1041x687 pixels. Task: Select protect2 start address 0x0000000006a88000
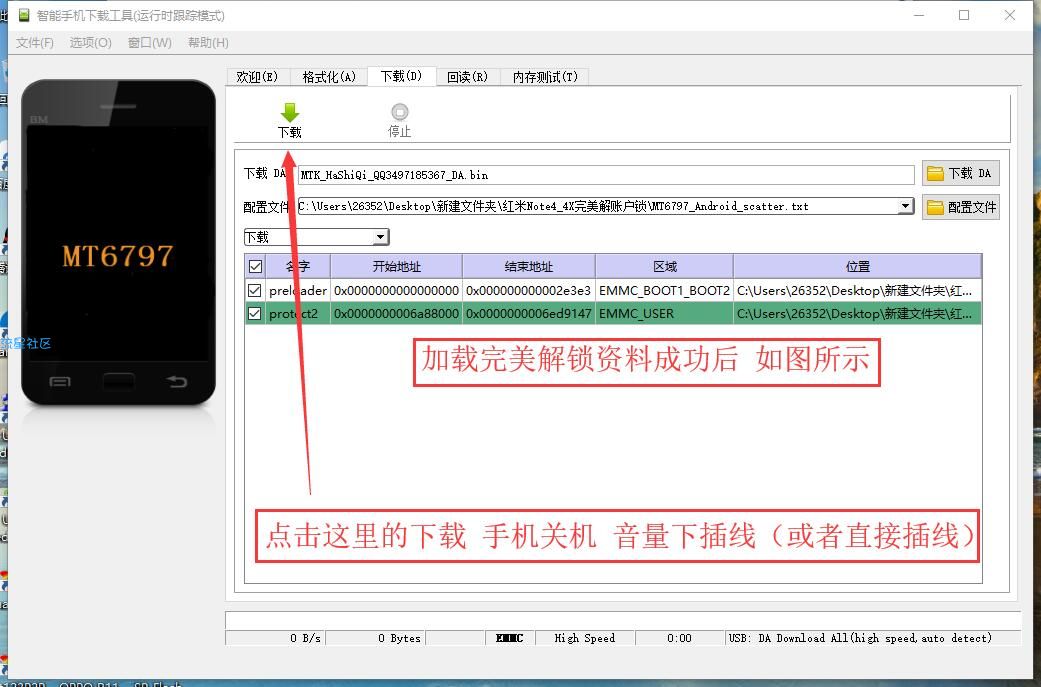point(396,313)
